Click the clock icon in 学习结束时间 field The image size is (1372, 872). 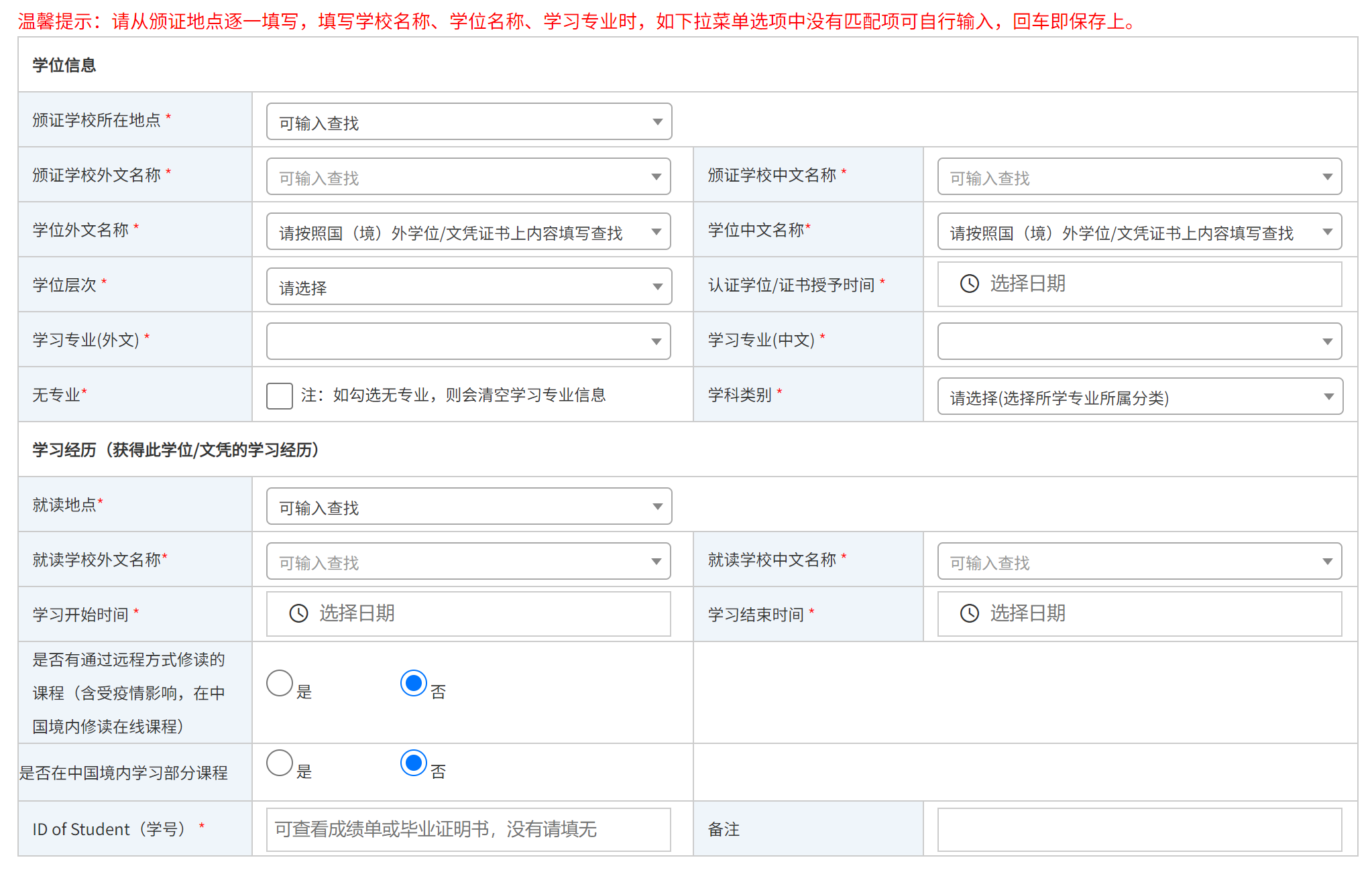click(x=970, y=613)
